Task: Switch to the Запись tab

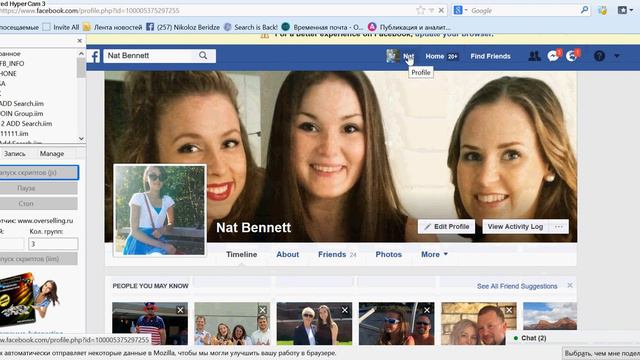Action: pyautogui.click(x=15, y=154)
